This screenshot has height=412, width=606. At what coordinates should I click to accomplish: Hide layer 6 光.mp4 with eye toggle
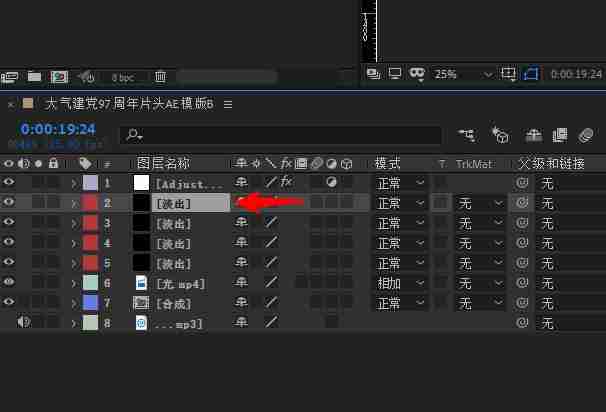pos(9,282)
